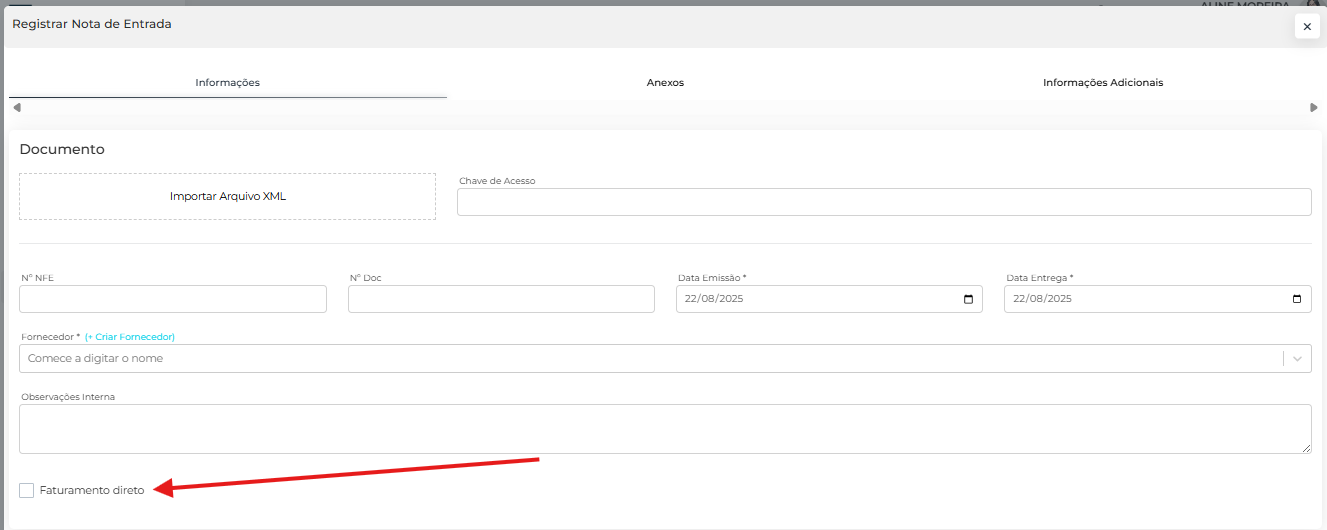Screen dimensions: 1327x530
Task: Expand the Fornecedor dropdown chevron
Action: [1297, 359]
